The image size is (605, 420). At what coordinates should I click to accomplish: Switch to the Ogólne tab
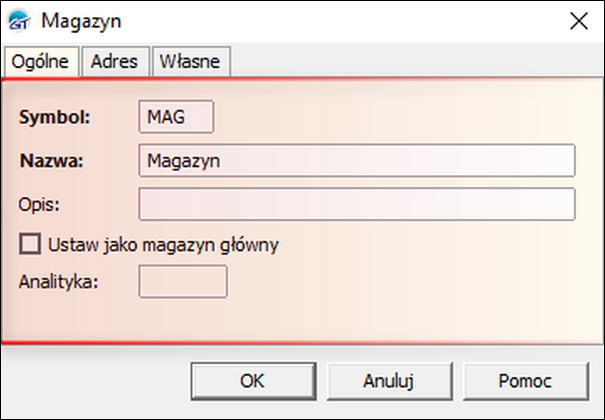coord(40,61)
